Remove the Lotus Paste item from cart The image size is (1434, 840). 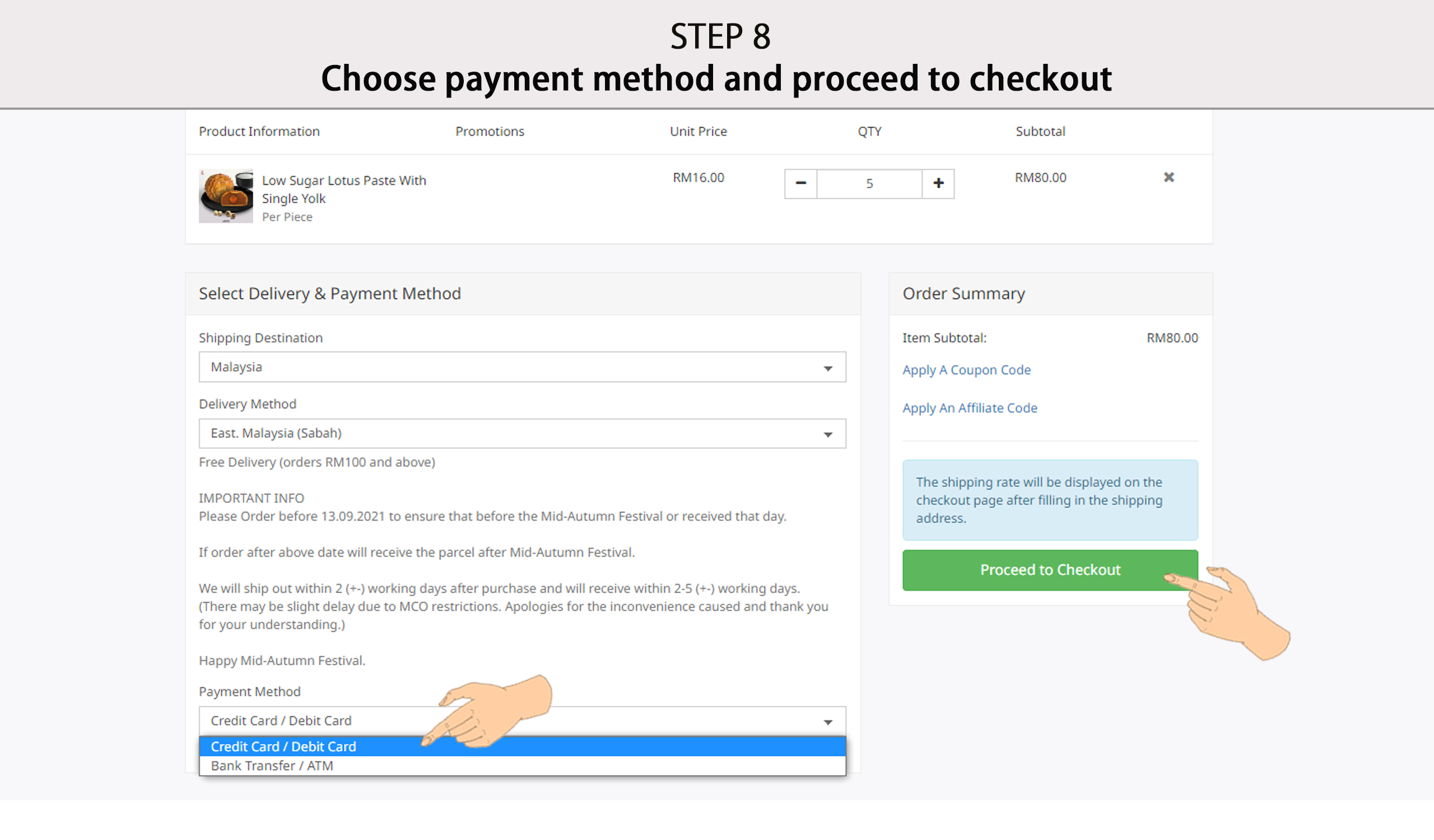coord(1168,178)
